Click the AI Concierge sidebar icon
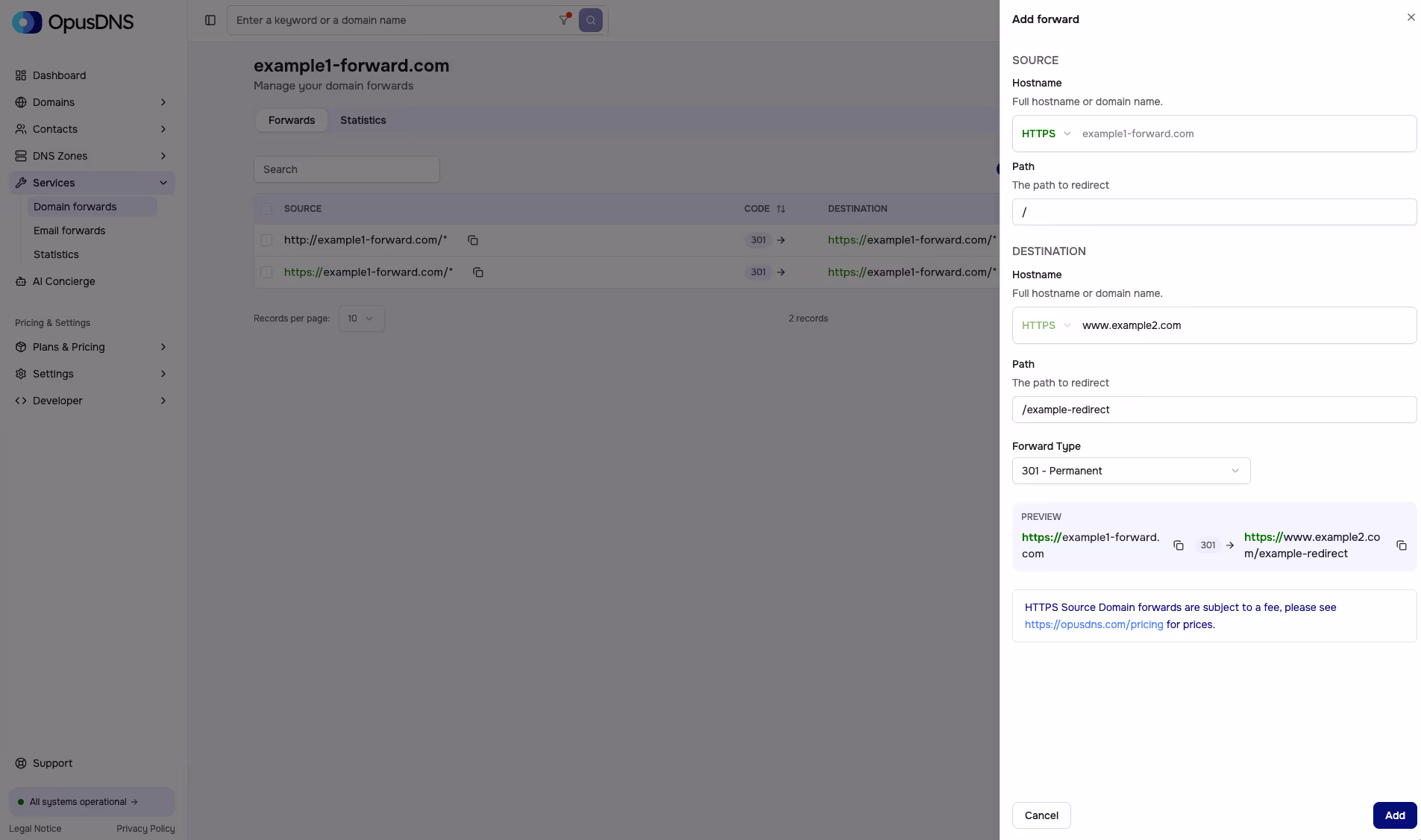 point(20,281)
